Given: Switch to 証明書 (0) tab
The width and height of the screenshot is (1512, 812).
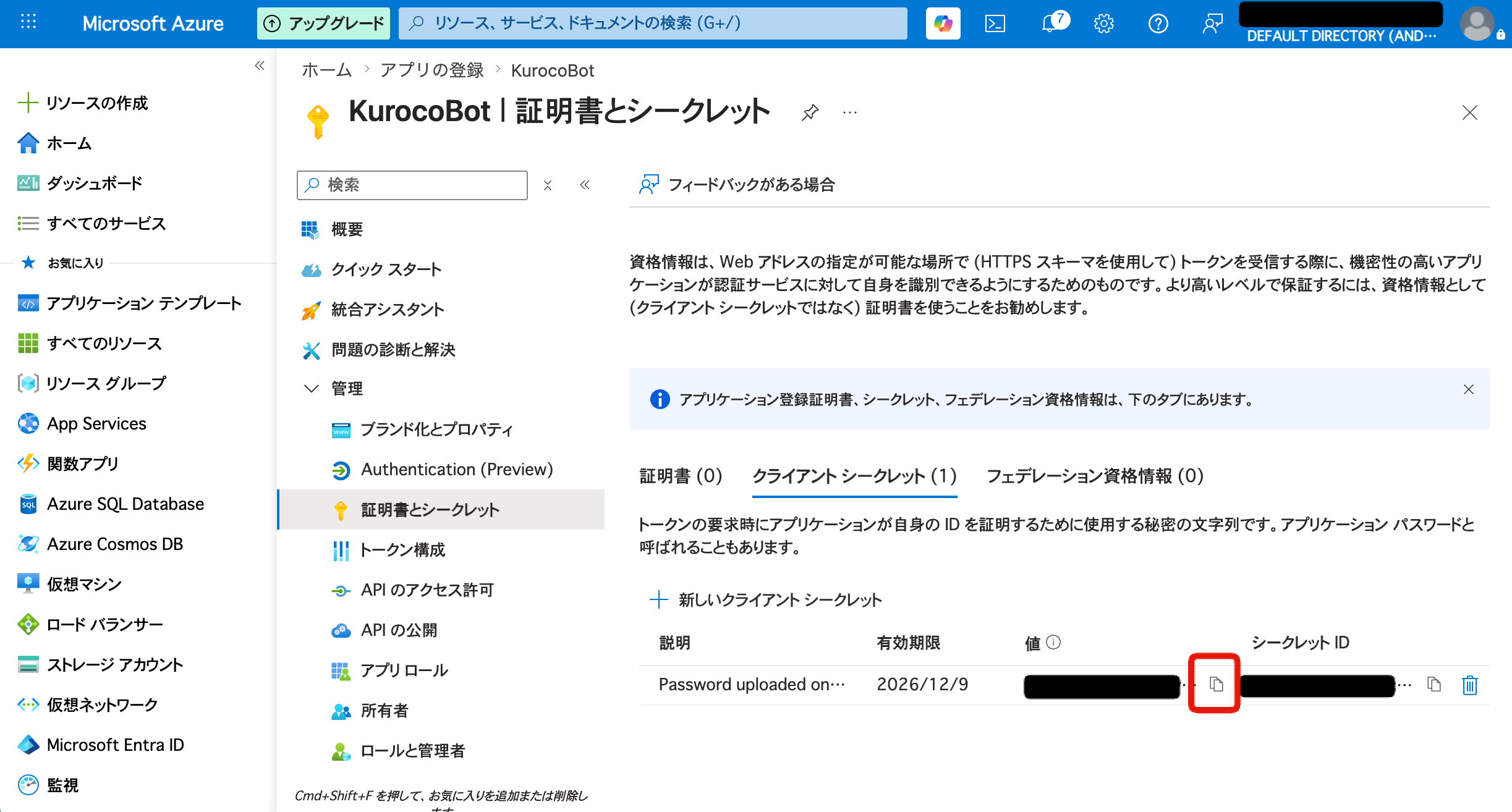Looking at the screenshot, I should [x=681, y=476].
